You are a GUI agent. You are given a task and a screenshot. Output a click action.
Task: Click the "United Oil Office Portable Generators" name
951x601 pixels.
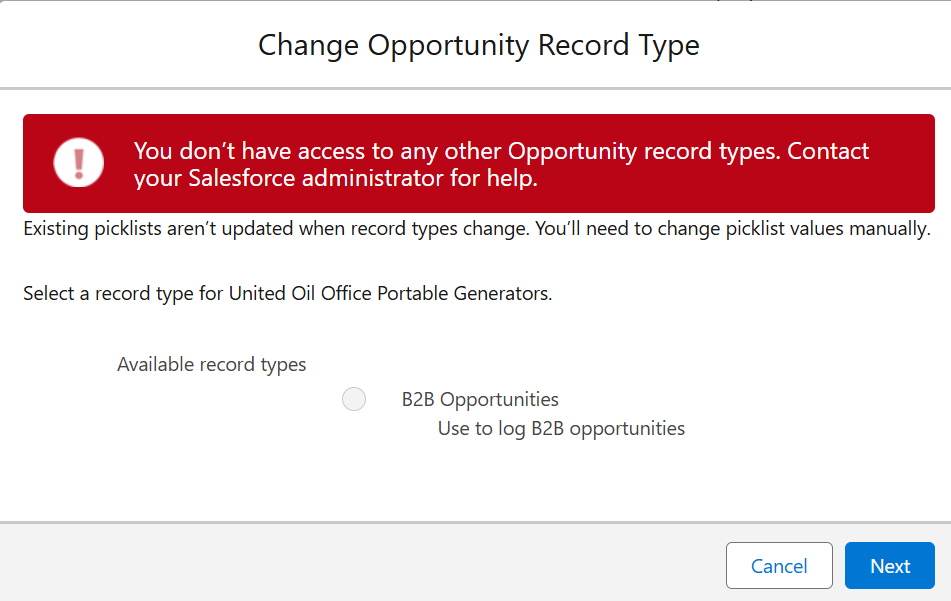[390, 294]
